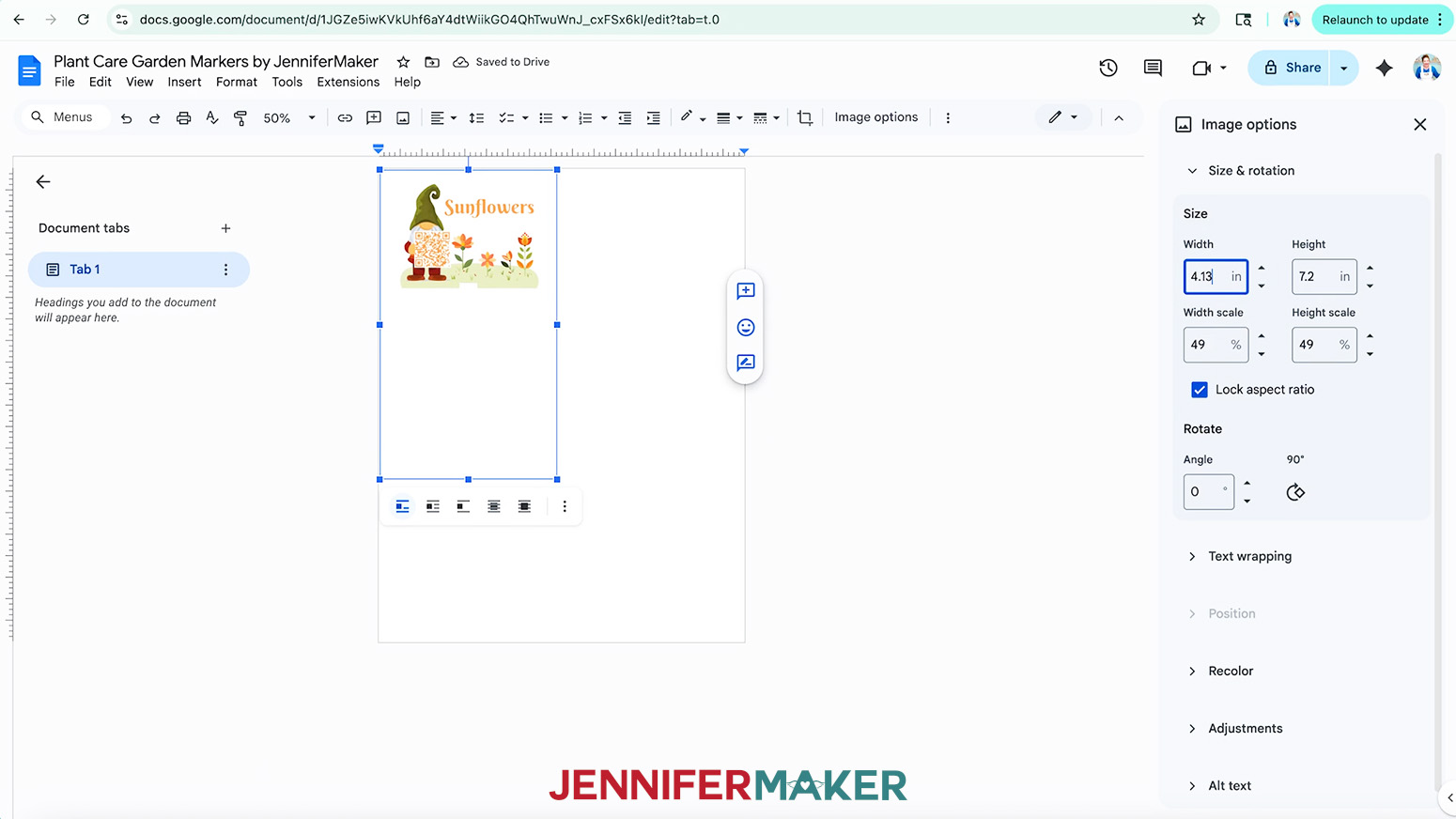Search Menus box in toolbar
The height and width of the screenshot is (819, 1456).
pyautogui.click(x=66, y=117)
